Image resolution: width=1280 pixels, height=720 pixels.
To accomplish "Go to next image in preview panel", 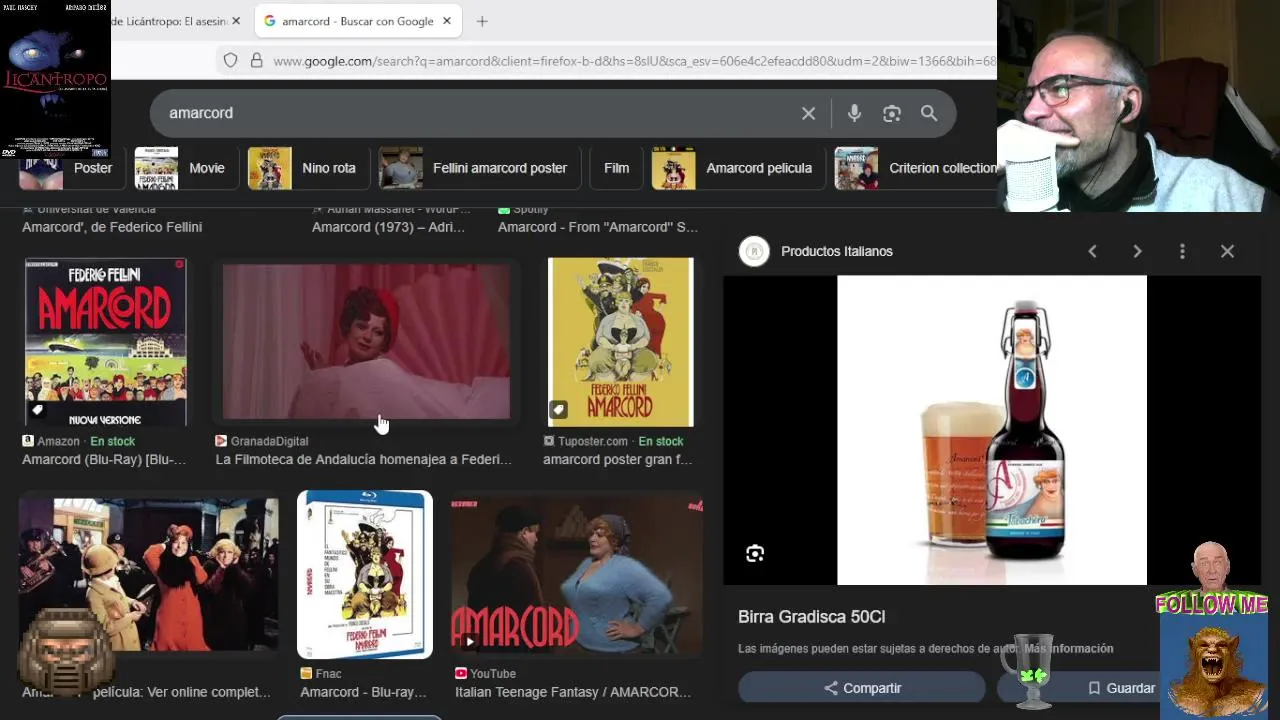I will coord(1137,252).
